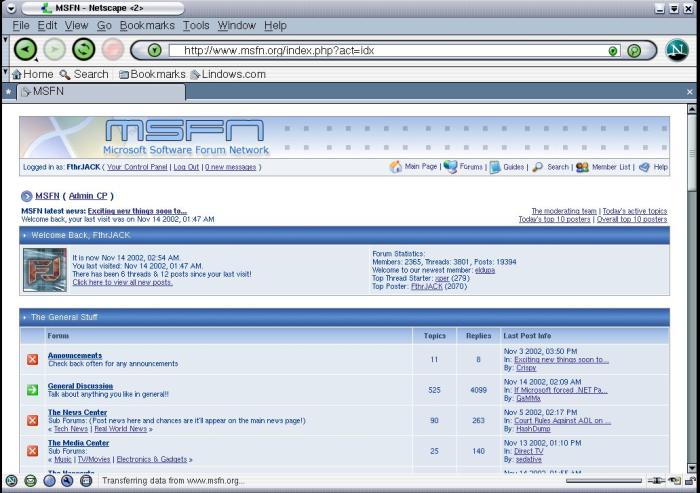Open the Electronics & Gadgets sub forum
The height and width of the screenshot is (493, 700).
click(152, 459)
